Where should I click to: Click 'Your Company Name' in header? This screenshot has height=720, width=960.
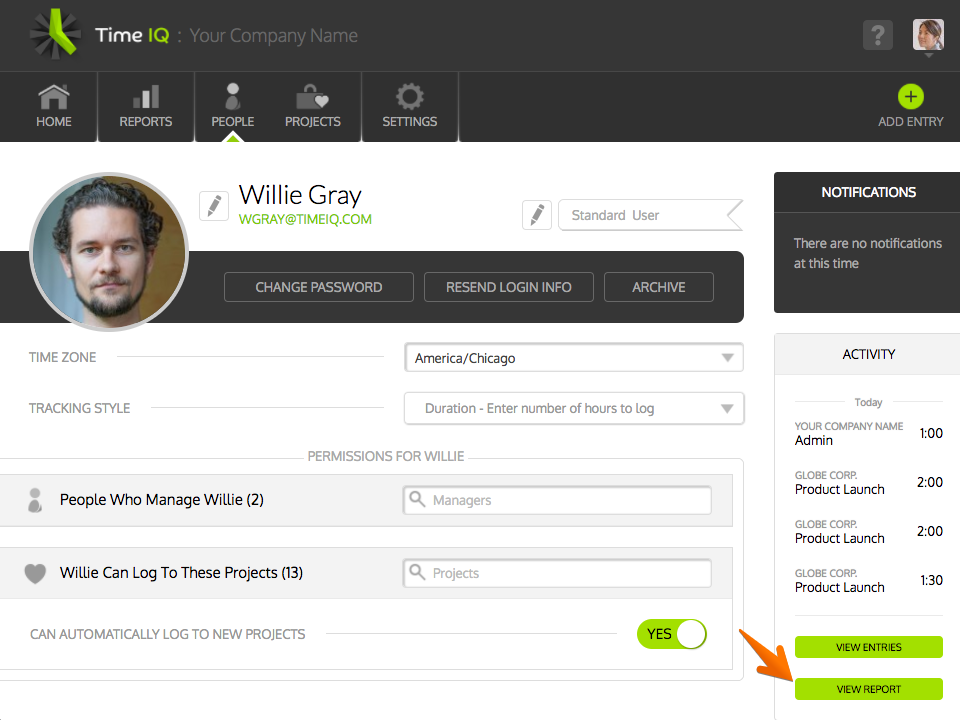[273, 36]
